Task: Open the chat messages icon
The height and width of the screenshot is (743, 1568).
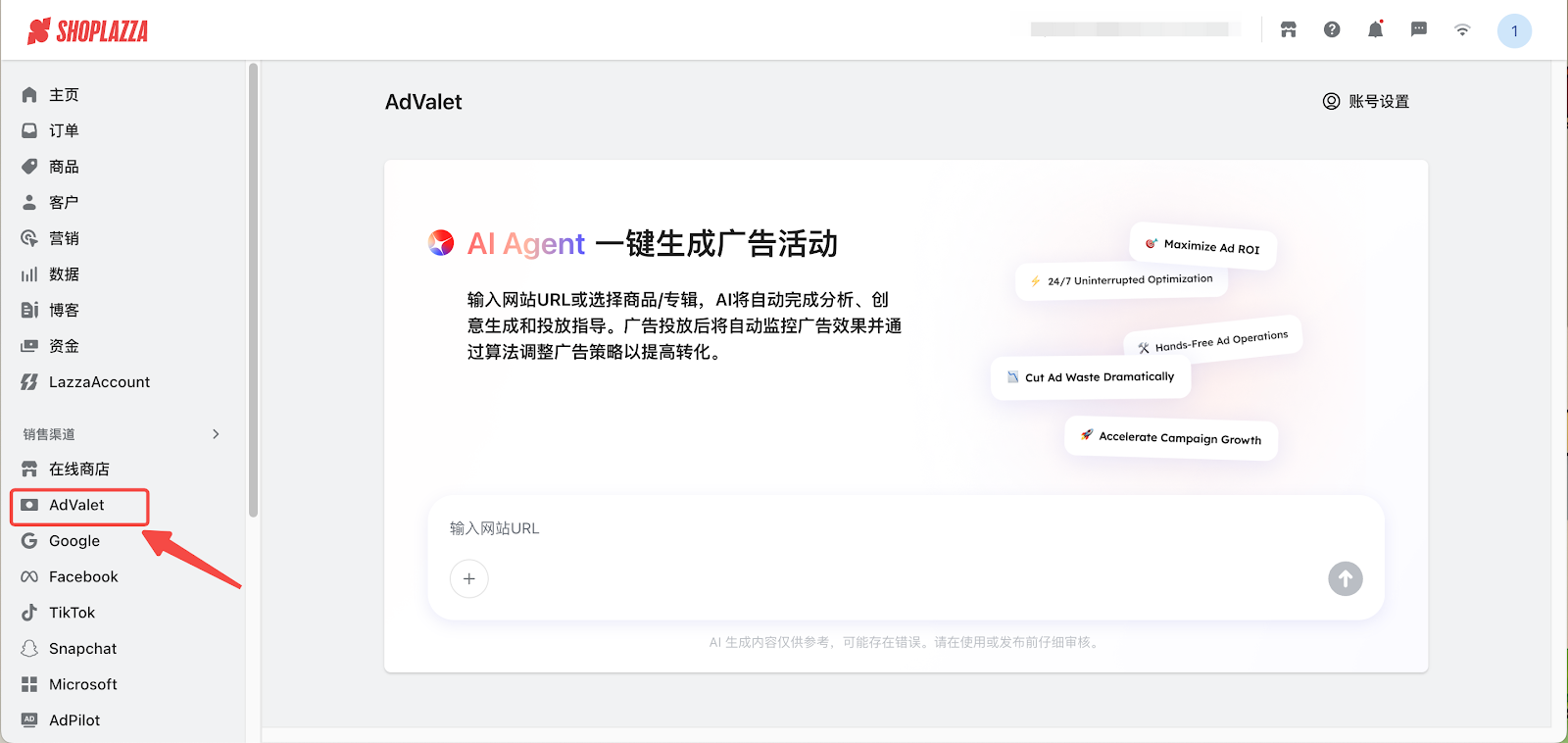Action: click(1418, 30)
